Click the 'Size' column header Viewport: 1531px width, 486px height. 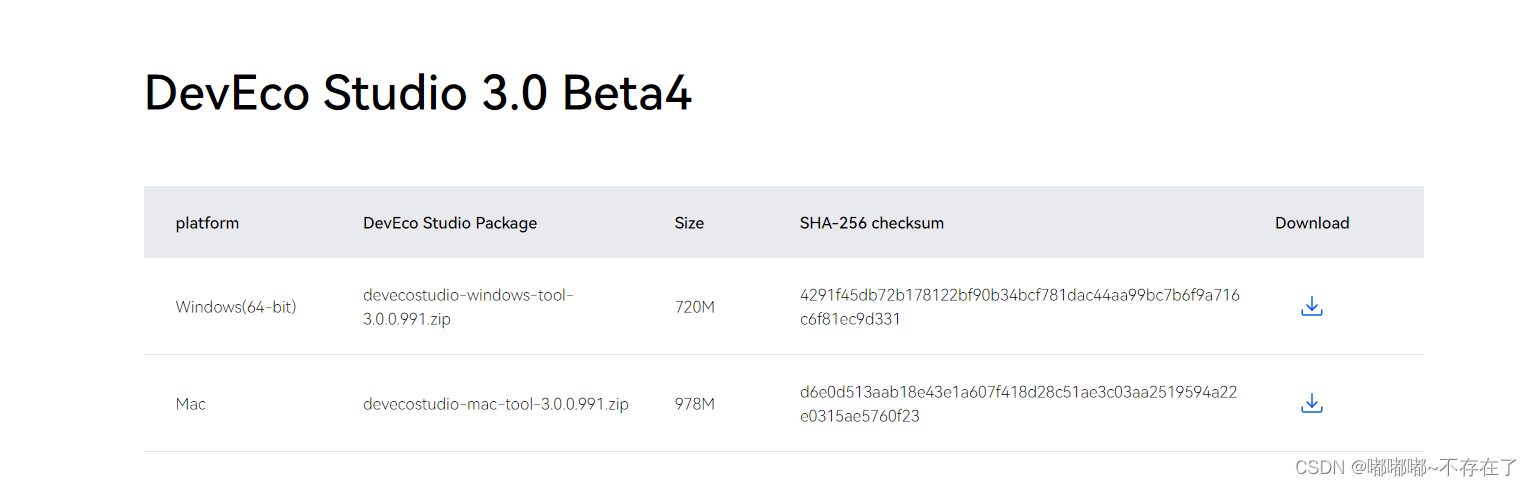point(689,223)
